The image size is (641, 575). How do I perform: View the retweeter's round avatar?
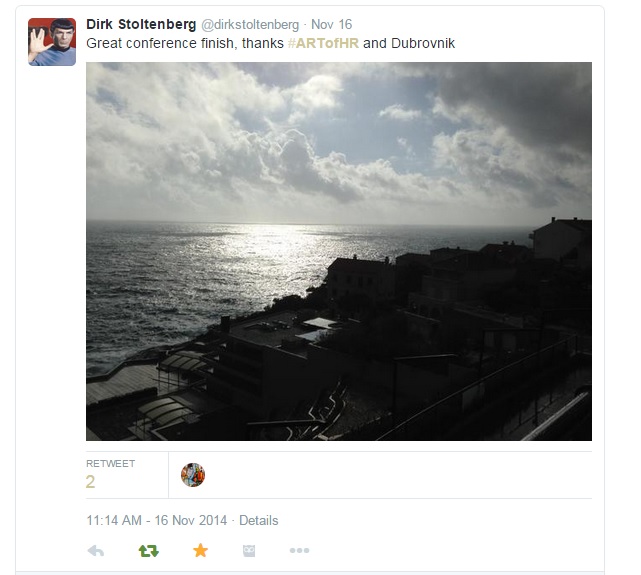pyautogui.click(x=193, y=475)
